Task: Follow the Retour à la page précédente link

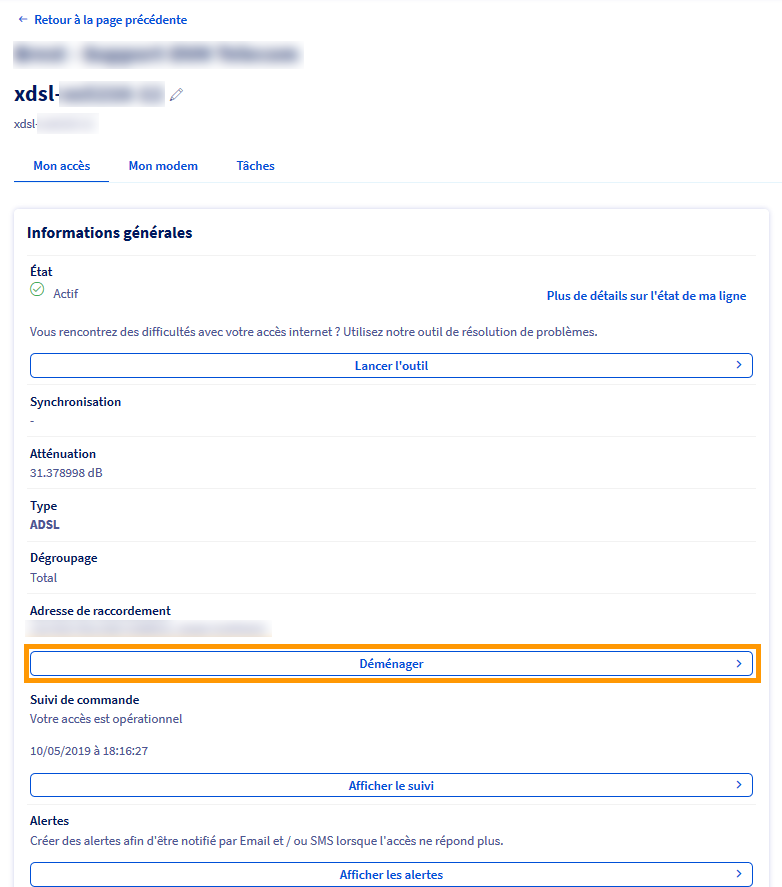Action: tap(110, 20)
